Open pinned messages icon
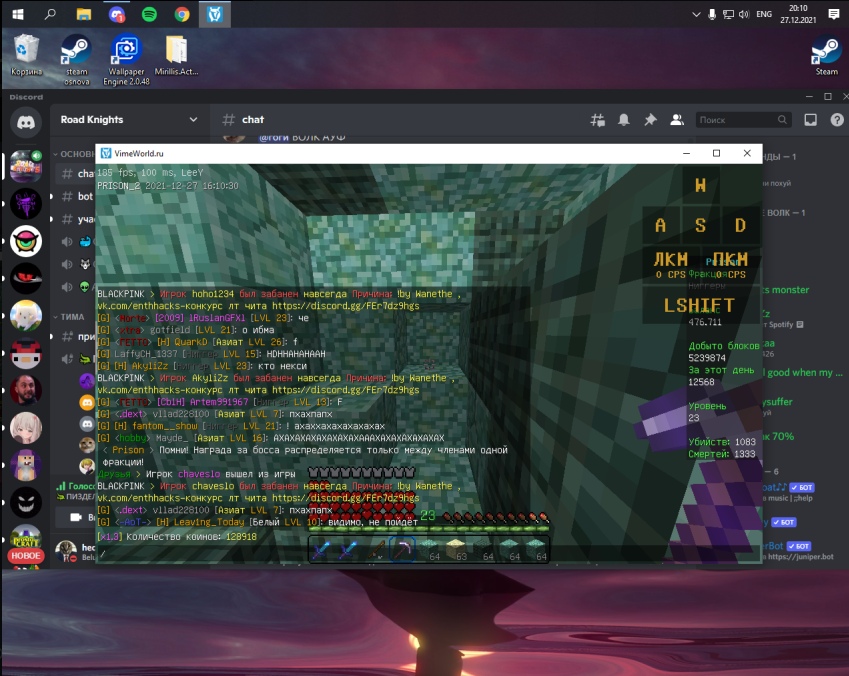 (x=650, y=120)
